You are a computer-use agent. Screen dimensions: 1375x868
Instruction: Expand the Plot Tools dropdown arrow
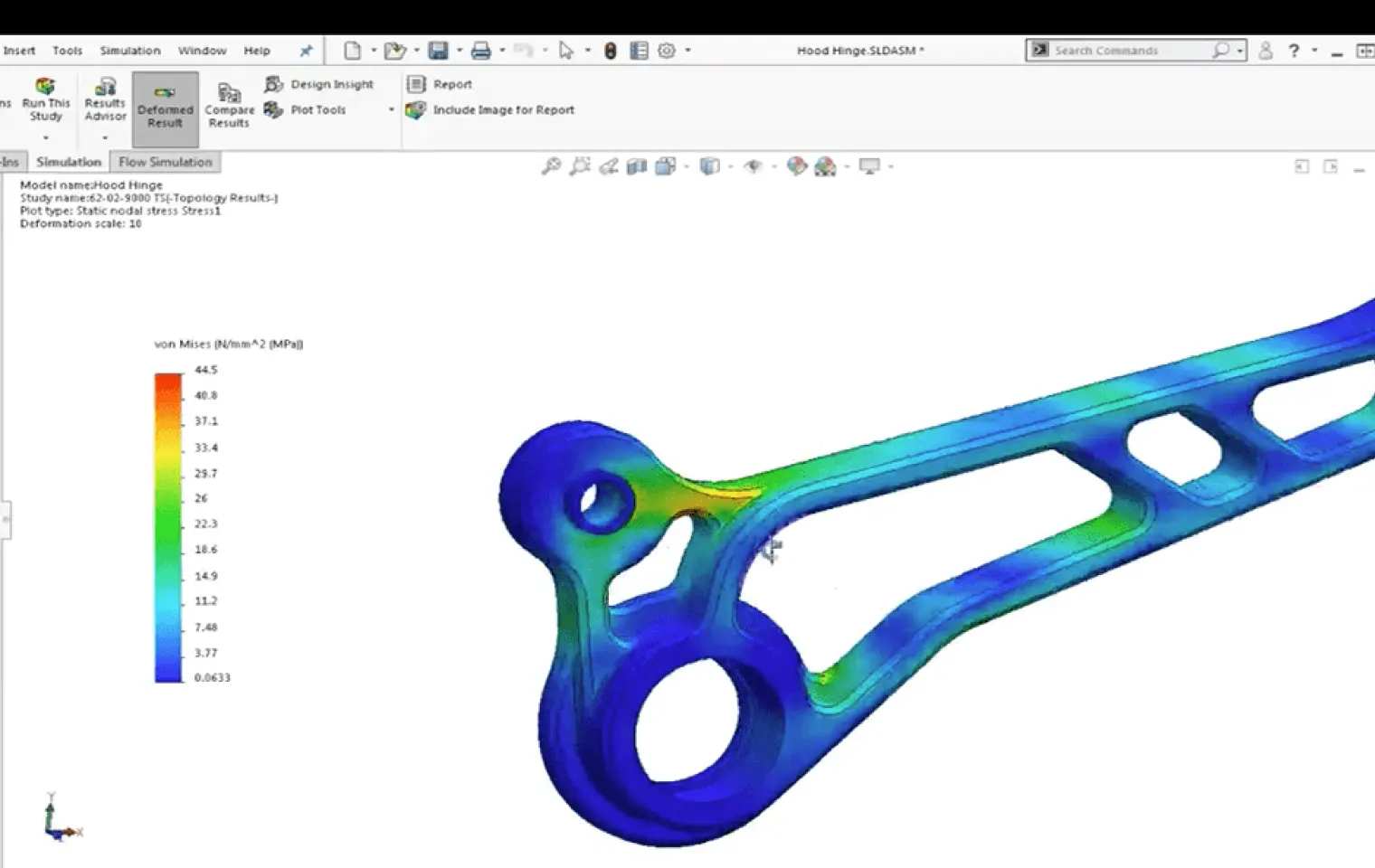coord(391,109)
